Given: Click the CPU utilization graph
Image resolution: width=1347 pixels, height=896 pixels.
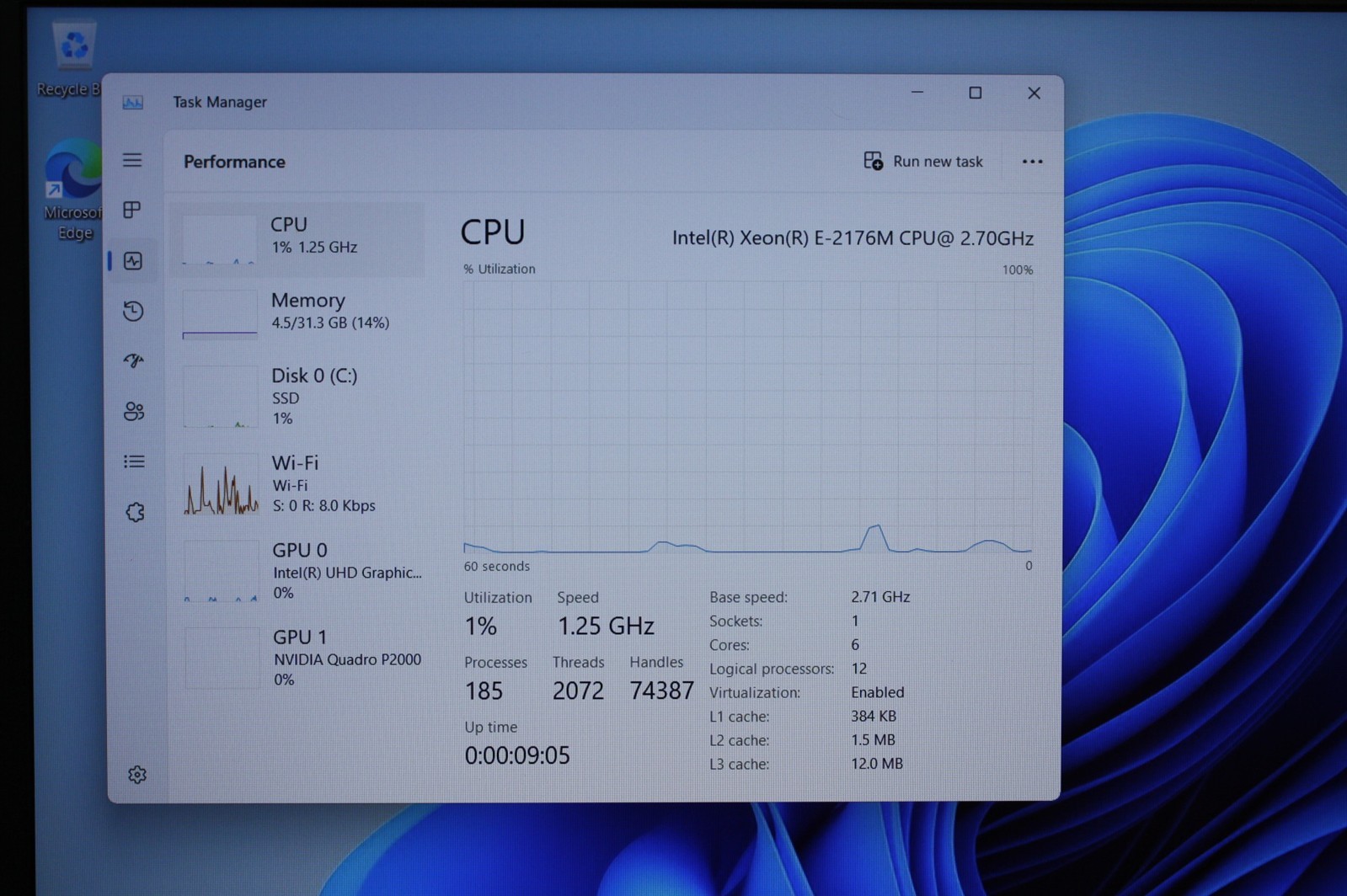Looking at the screenshot, I should click(748, 418).
